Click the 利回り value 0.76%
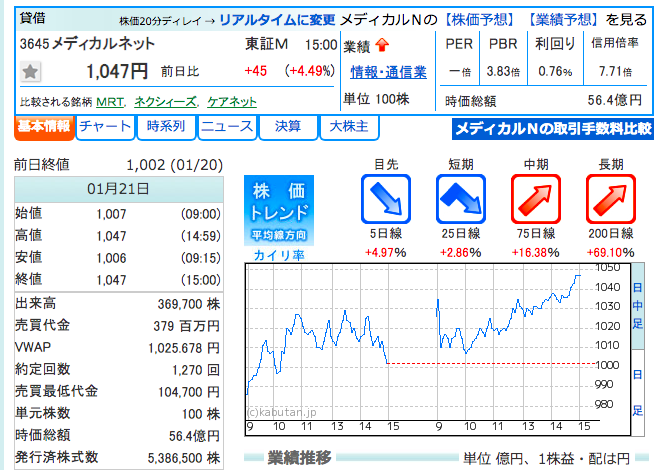This screenshot has height=470, width=659. click(x=555, y=71)
